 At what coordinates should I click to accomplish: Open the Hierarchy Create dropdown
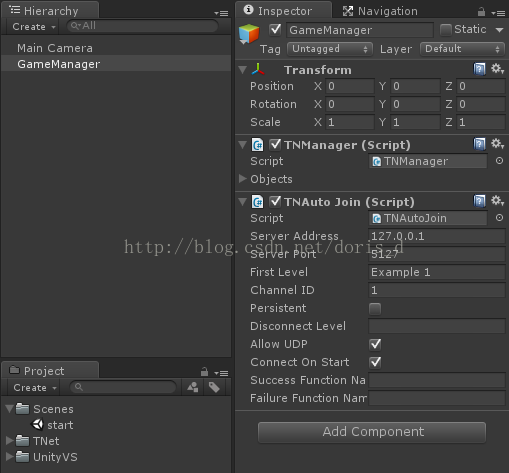click(x=33, y=26)
